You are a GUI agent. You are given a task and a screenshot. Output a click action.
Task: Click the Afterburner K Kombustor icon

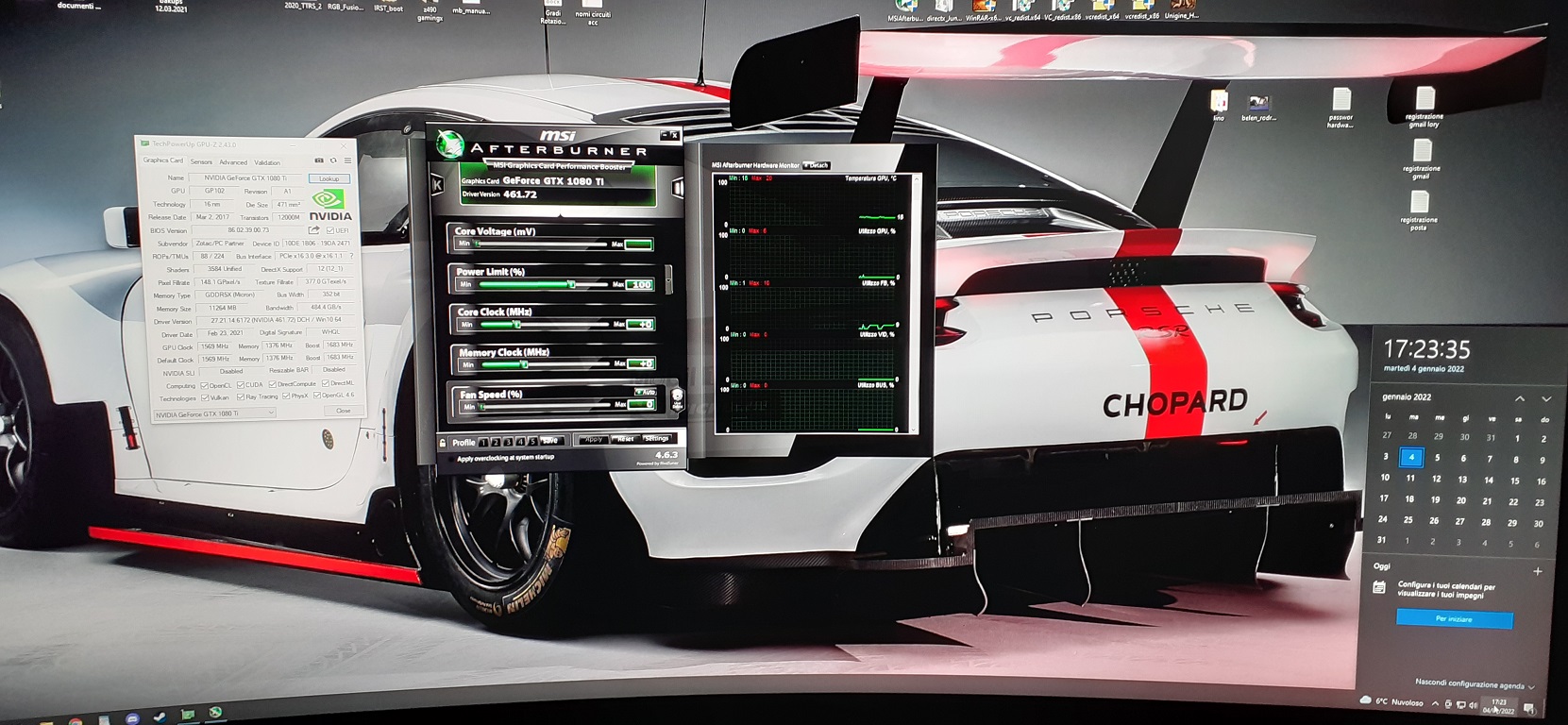(437, 185)
